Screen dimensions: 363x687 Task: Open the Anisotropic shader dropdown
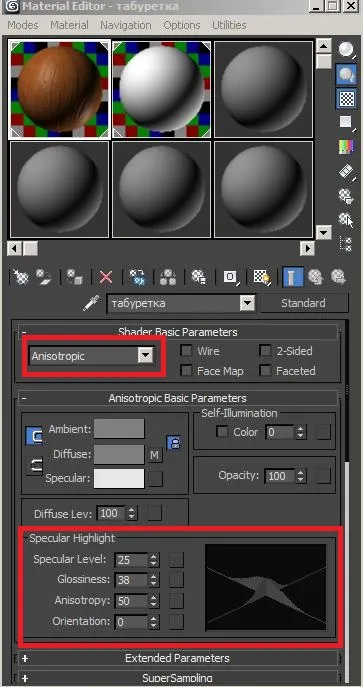(x=92, y=356)
